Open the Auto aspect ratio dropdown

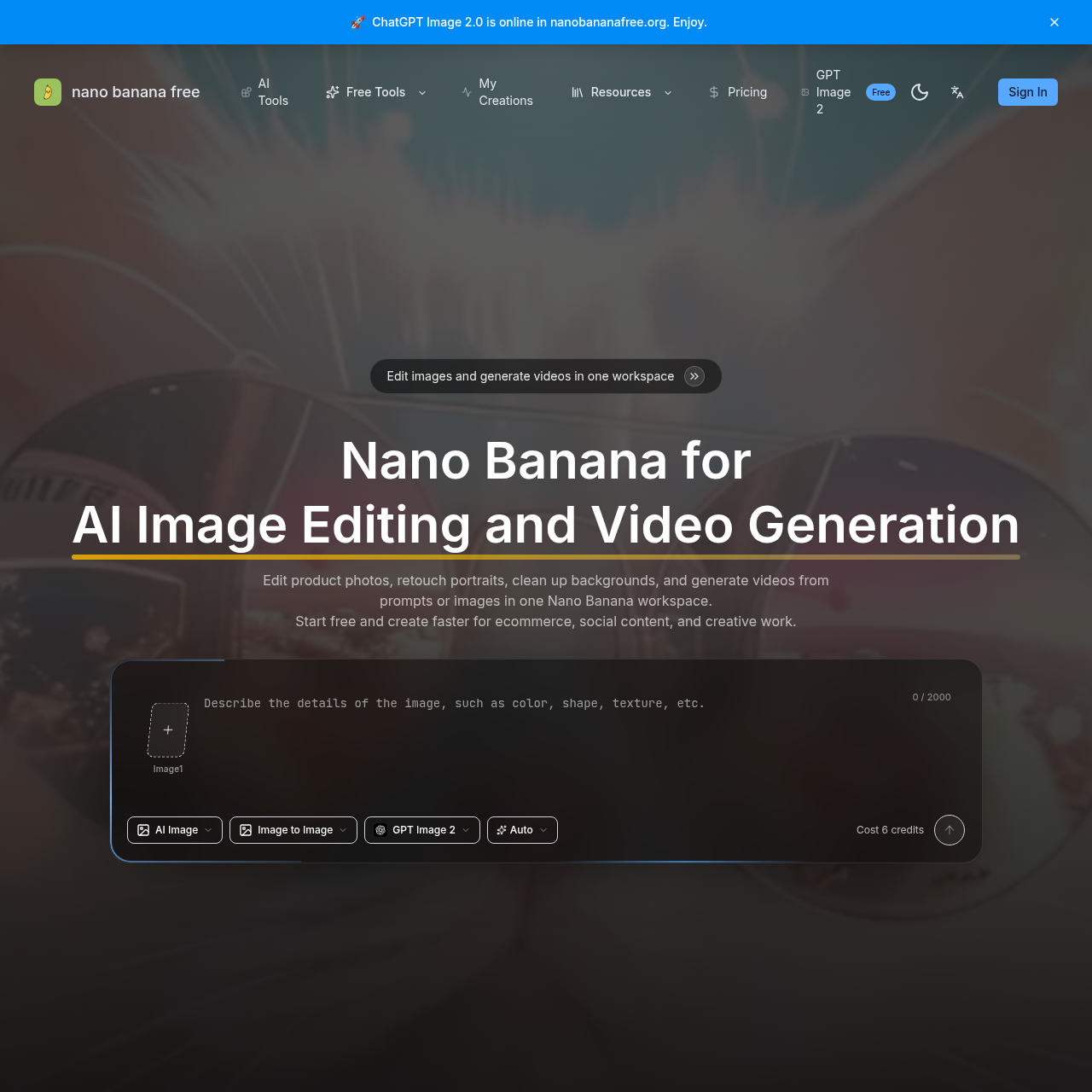click(x=522, y=830)
